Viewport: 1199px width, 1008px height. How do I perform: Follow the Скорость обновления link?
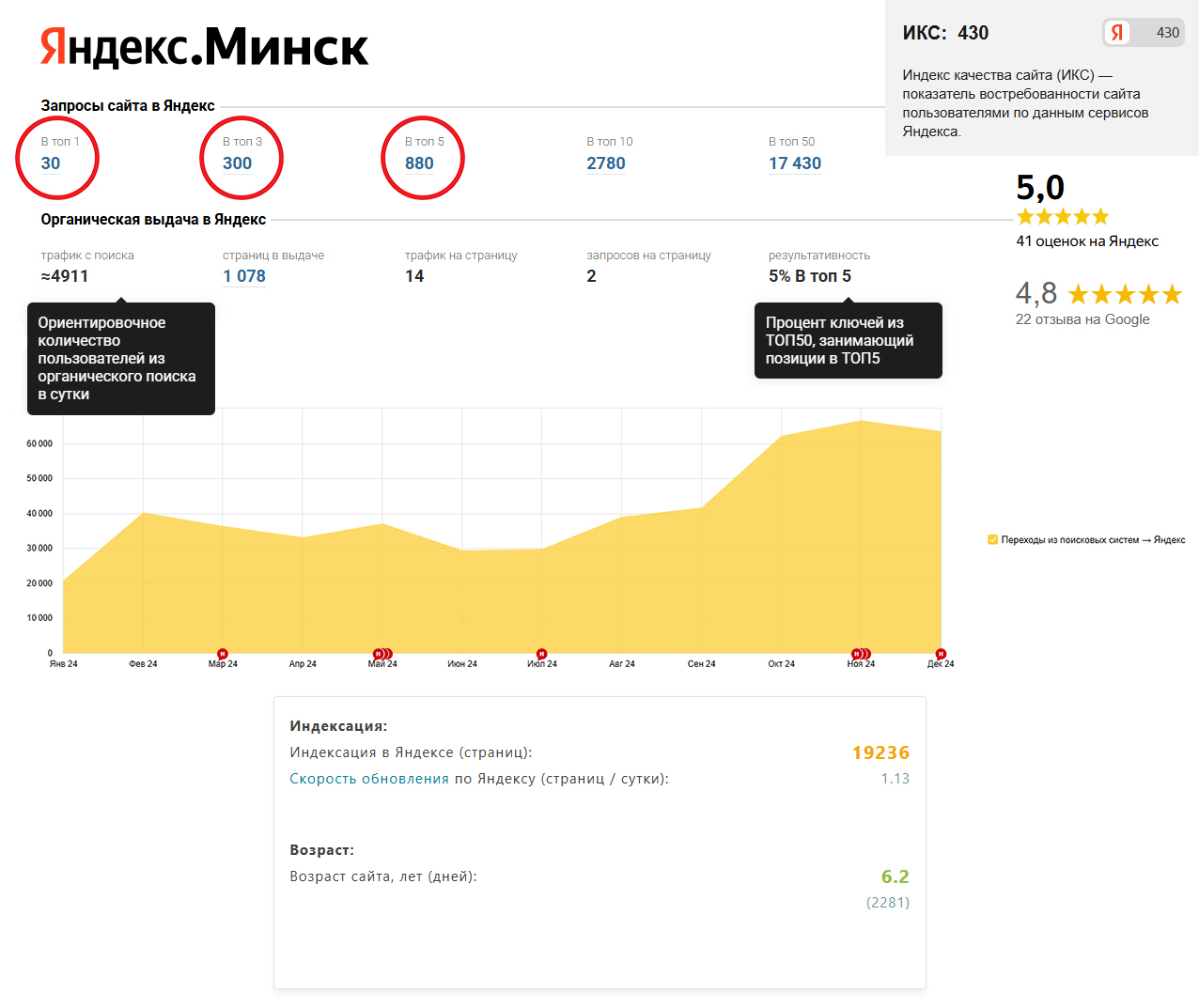[369, 779]
